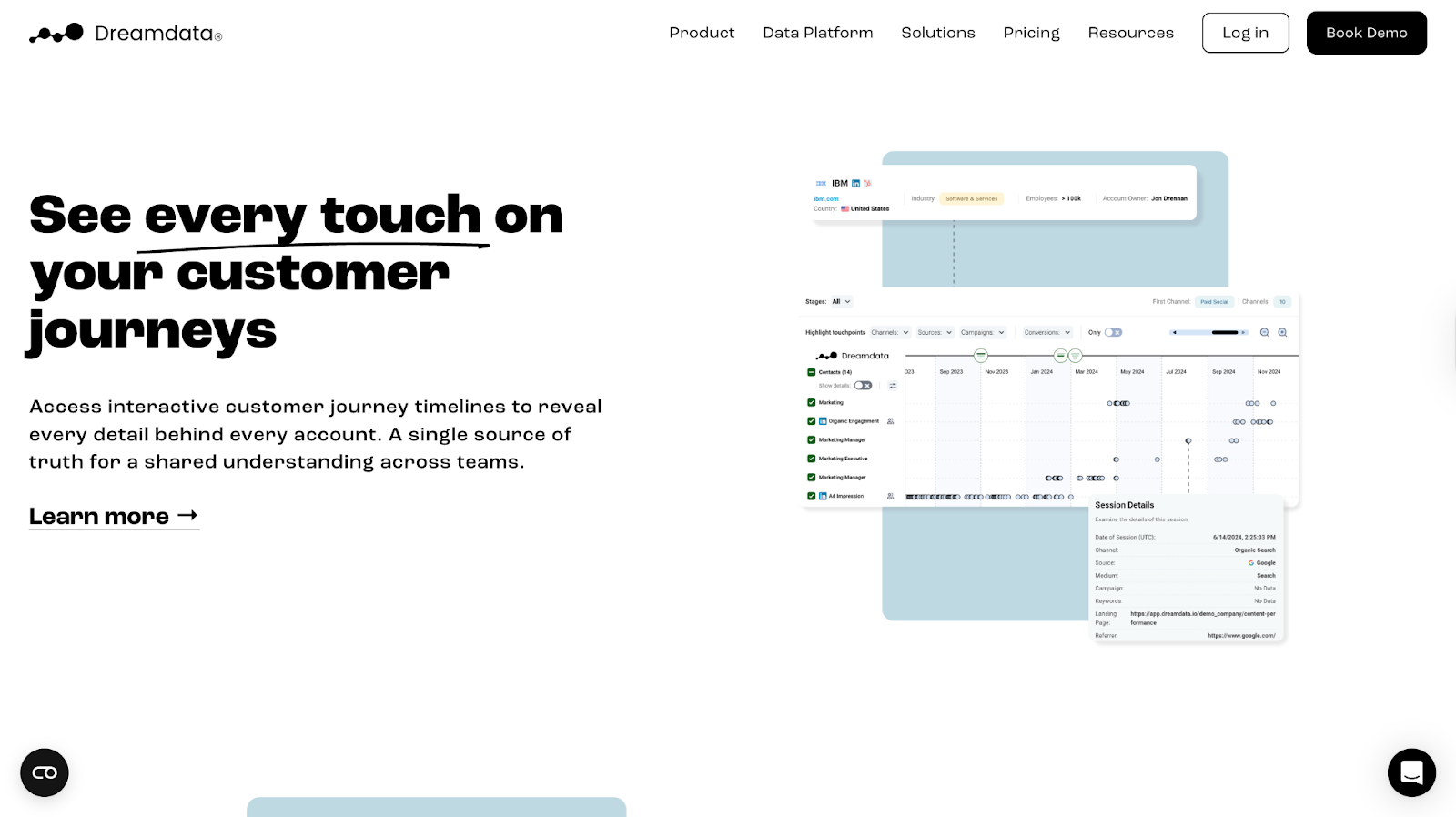Click people icon on Organic Engagement row
The width and height of the screenshot is (1456, 817).
point(890,421)
